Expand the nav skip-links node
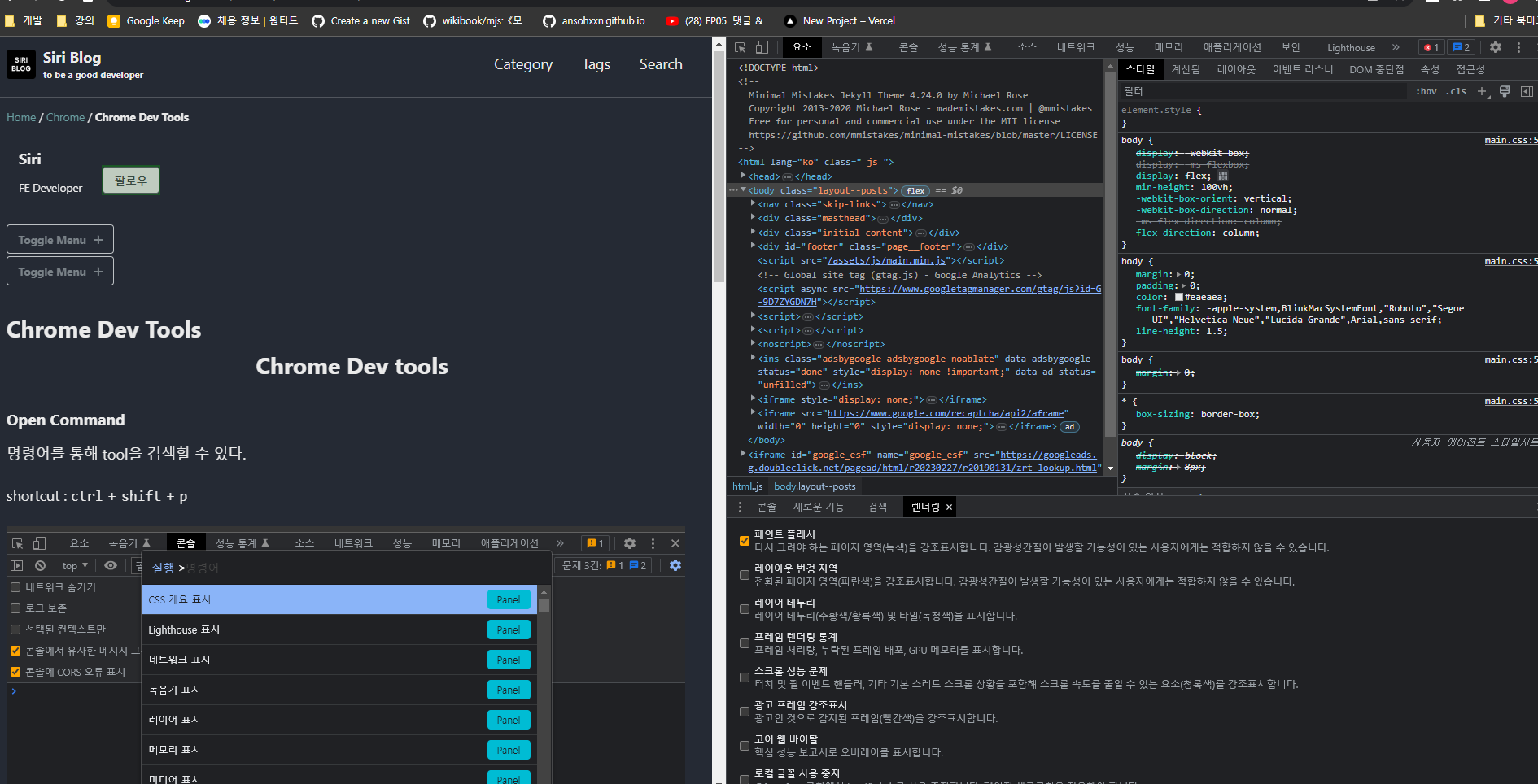The height and width of the screenshot is (784, 1538). click(753, 204)
